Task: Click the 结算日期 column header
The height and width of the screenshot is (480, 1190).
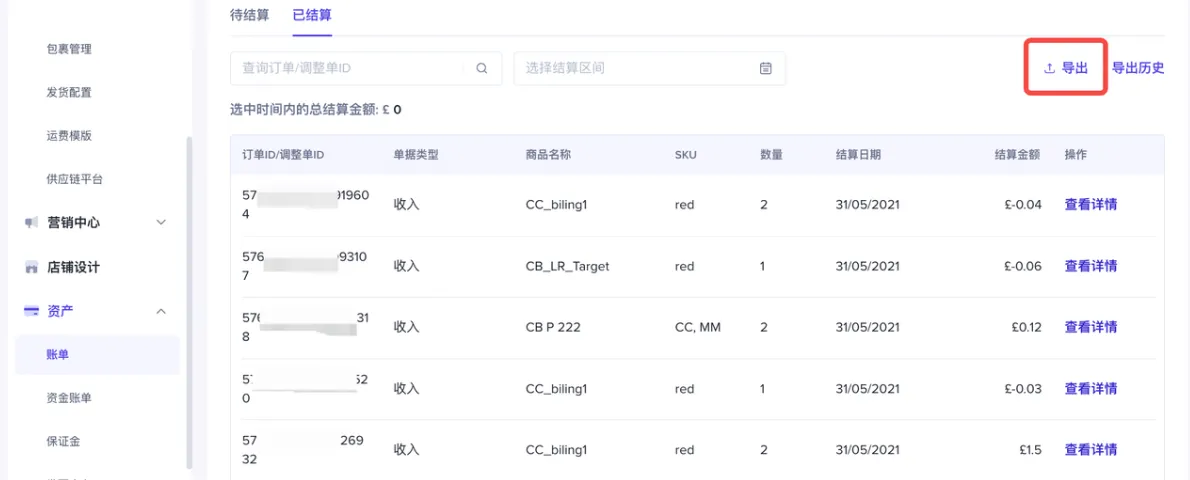Action: [858, 155]
